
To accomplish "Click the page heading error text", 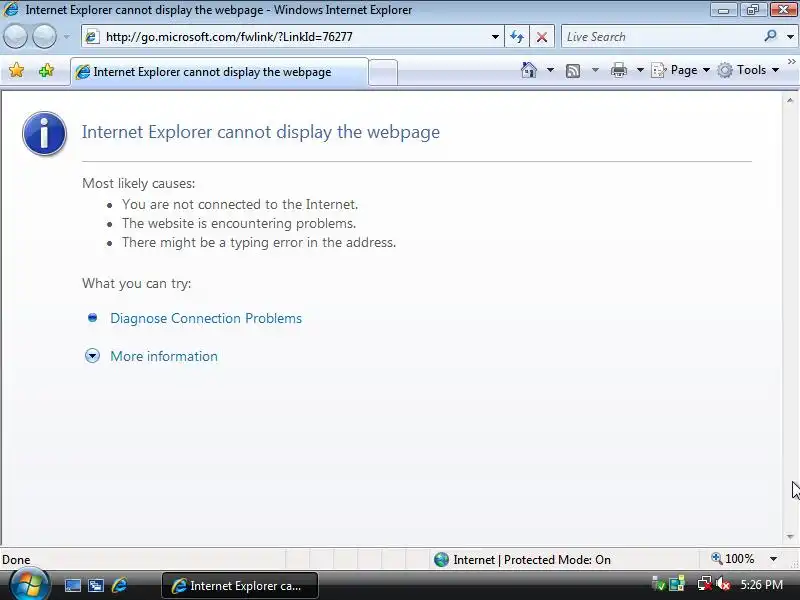I will click(261, 132).
